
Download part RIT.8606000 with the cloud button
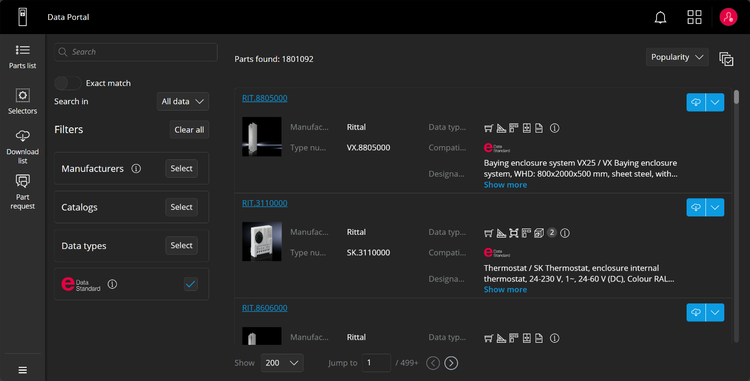pyautogui.click(x=696, y=313)
